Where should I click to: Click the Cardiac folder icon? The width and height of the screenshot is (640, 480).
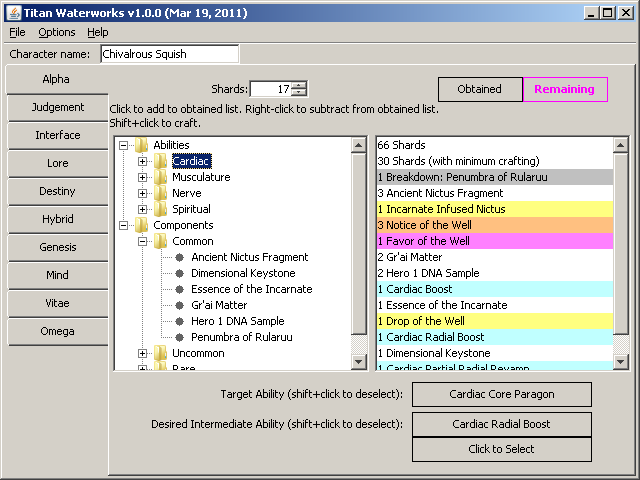pyautogui.click(x=161, y=161)
